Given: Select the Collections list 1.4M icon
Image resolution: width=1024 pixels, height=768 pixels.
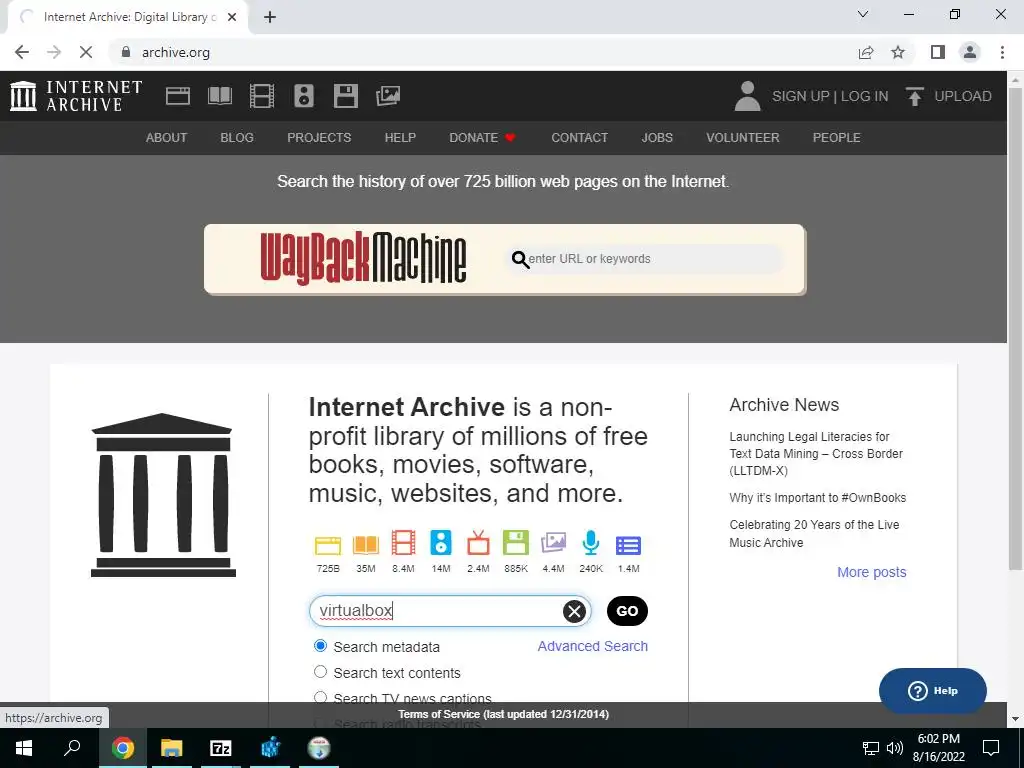Looking at the screenshot, I should 628,545.
